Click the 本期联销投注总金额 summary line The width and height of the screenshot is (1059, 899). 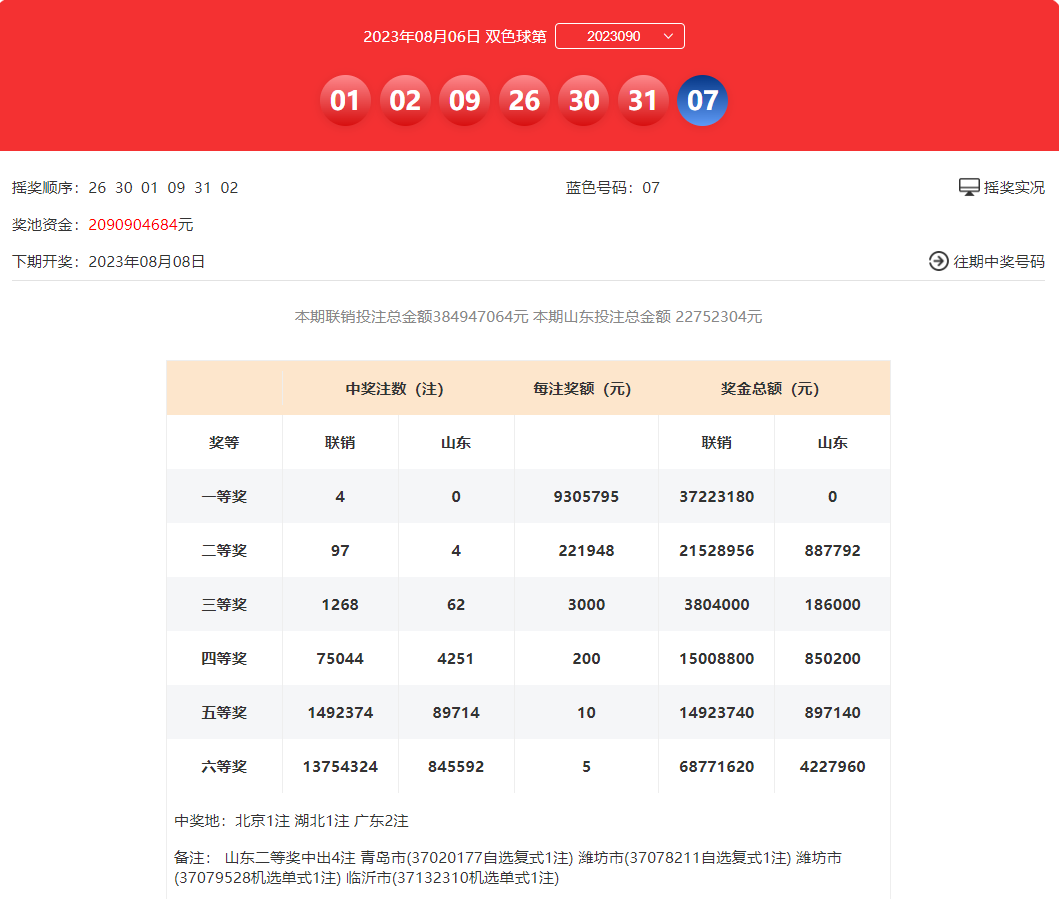coord(528,317)
